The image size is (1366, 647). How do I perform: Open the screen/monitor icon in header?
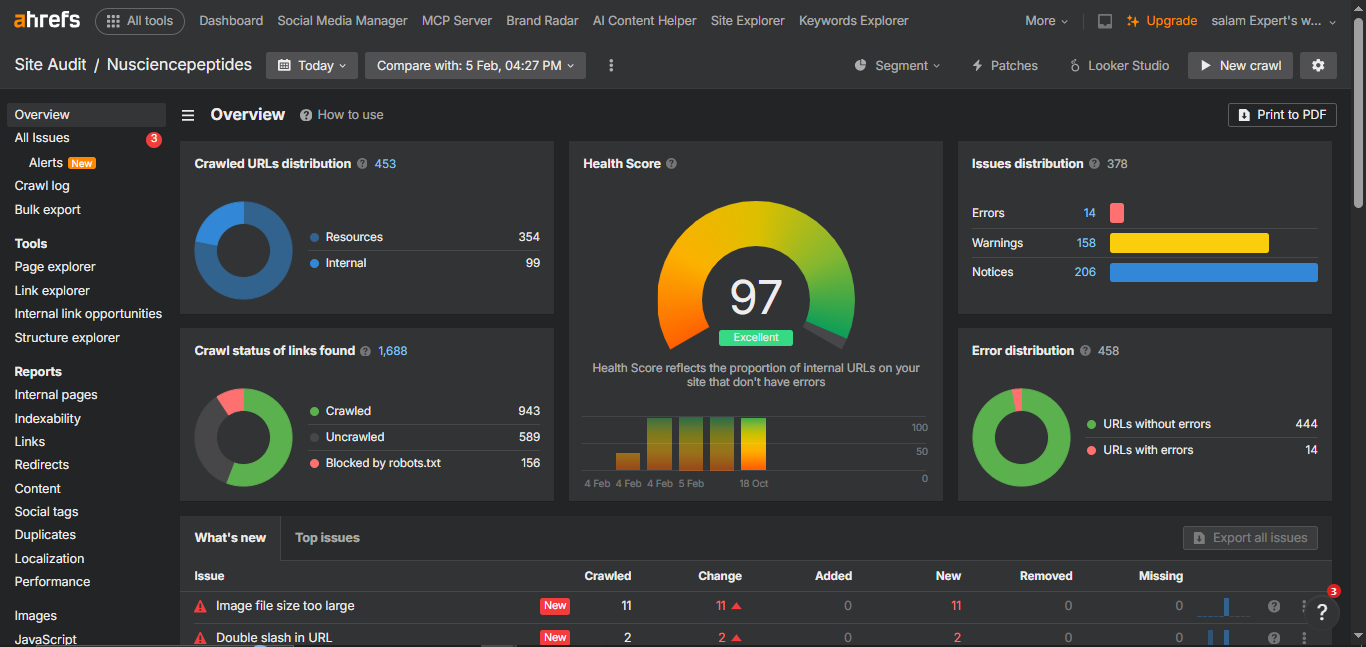tap(1105, 21)
